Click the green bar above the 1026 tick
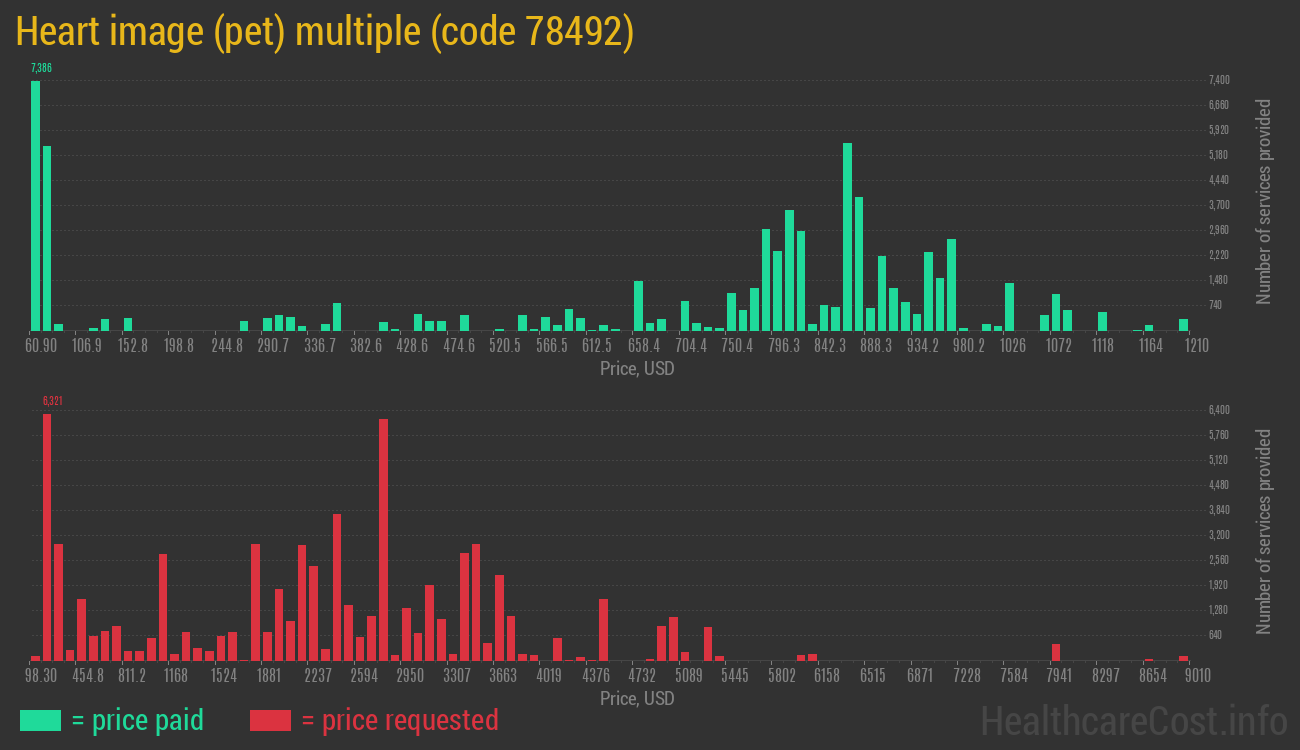 coord(1010,306)
